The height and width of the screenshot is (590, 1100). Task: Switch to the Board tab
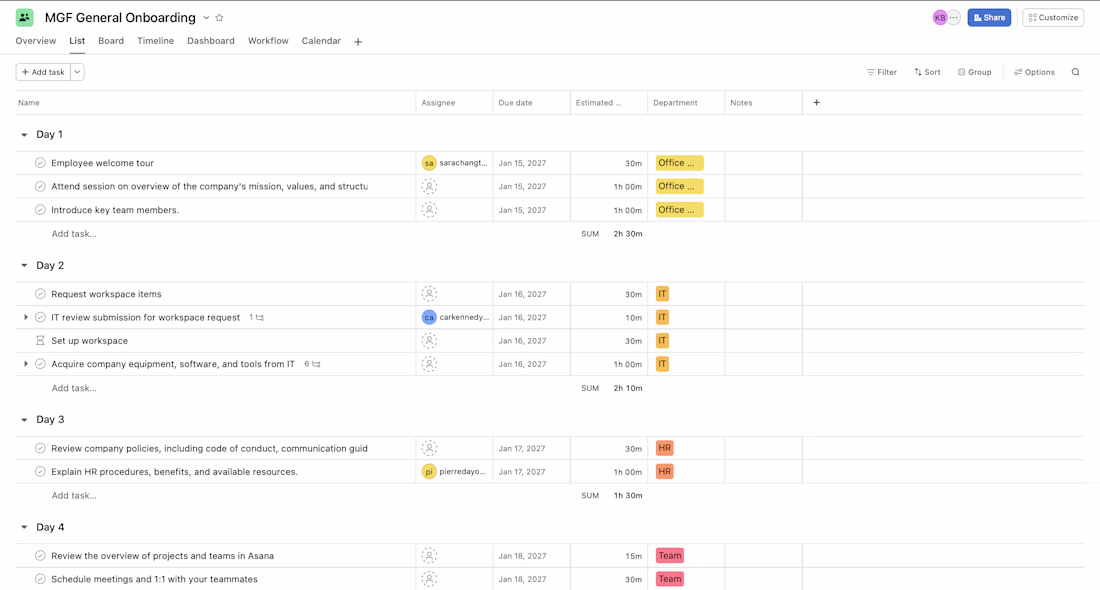click(x=111, y=41)
